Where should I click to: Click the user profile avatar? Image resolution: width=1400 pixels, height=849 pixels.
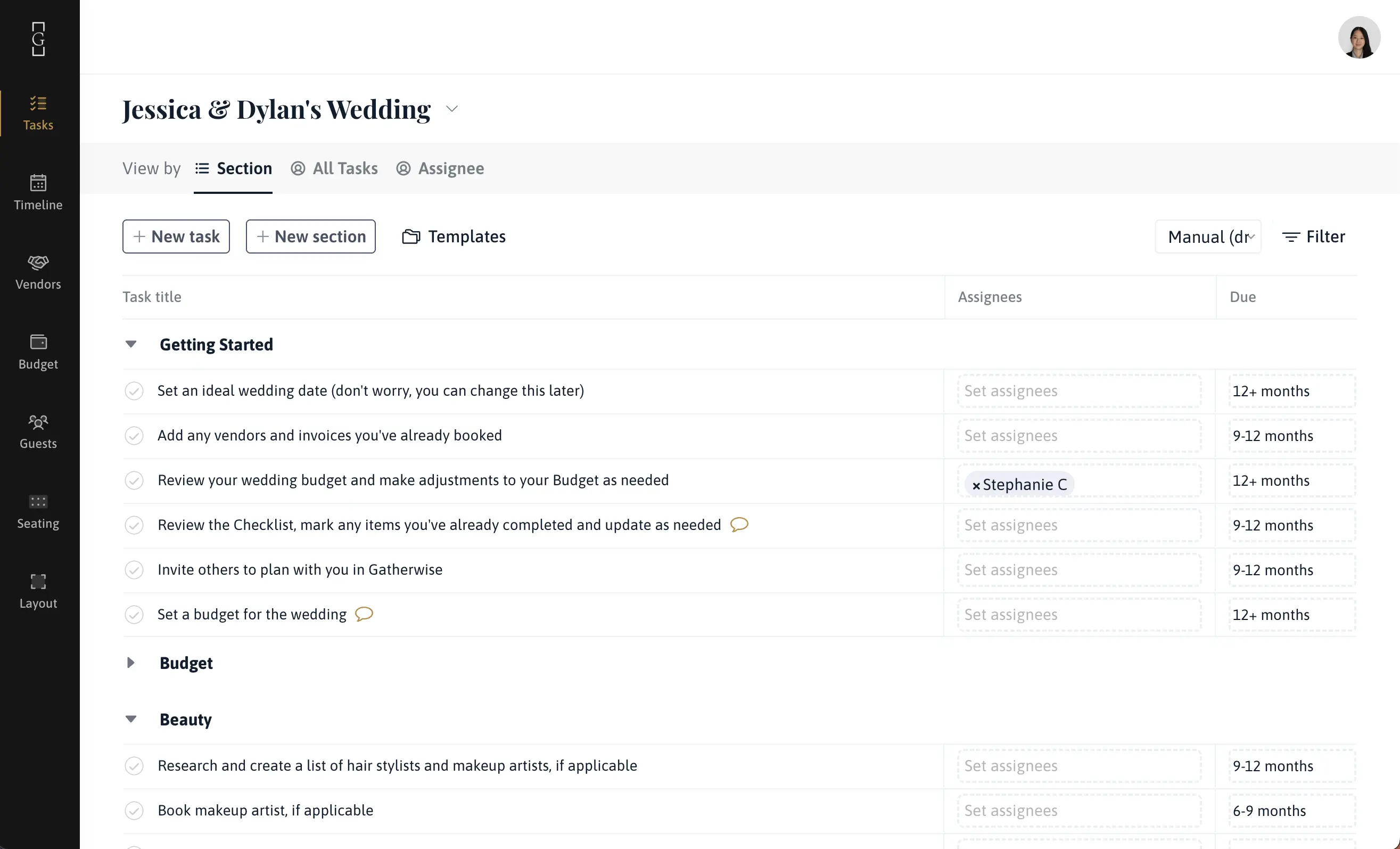[x=1358, y=37]
